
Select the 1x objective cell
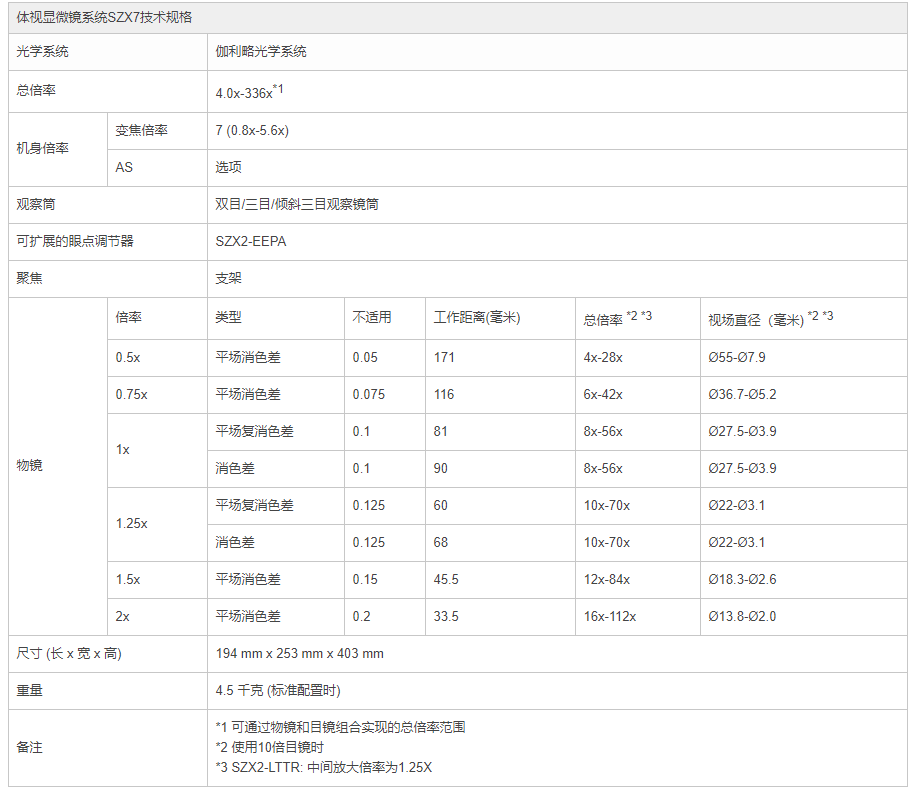(122, 450)
